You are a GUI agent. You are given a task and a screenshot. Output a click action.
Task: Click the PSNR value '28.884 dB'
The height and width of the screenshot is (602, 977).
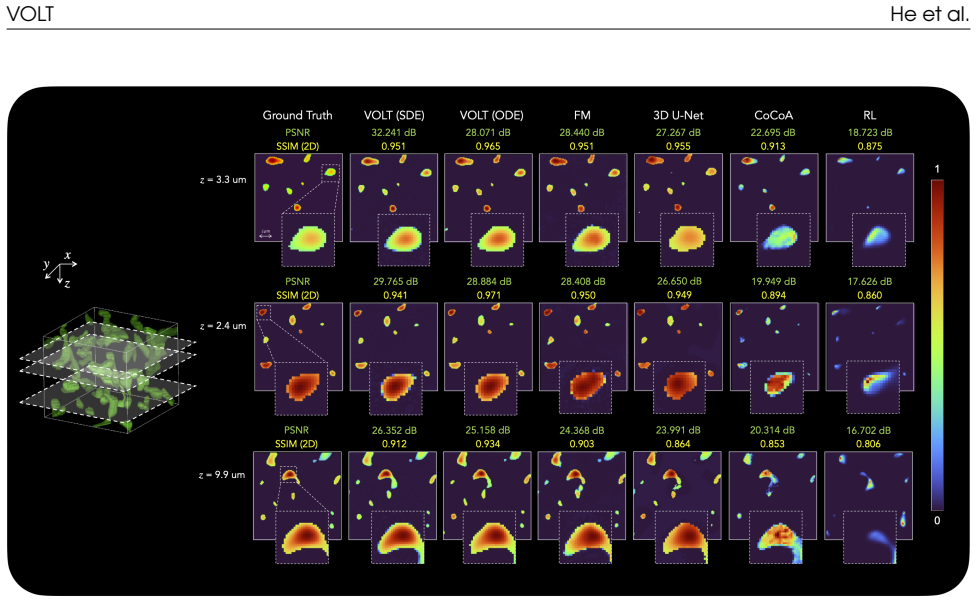[489, 281]
